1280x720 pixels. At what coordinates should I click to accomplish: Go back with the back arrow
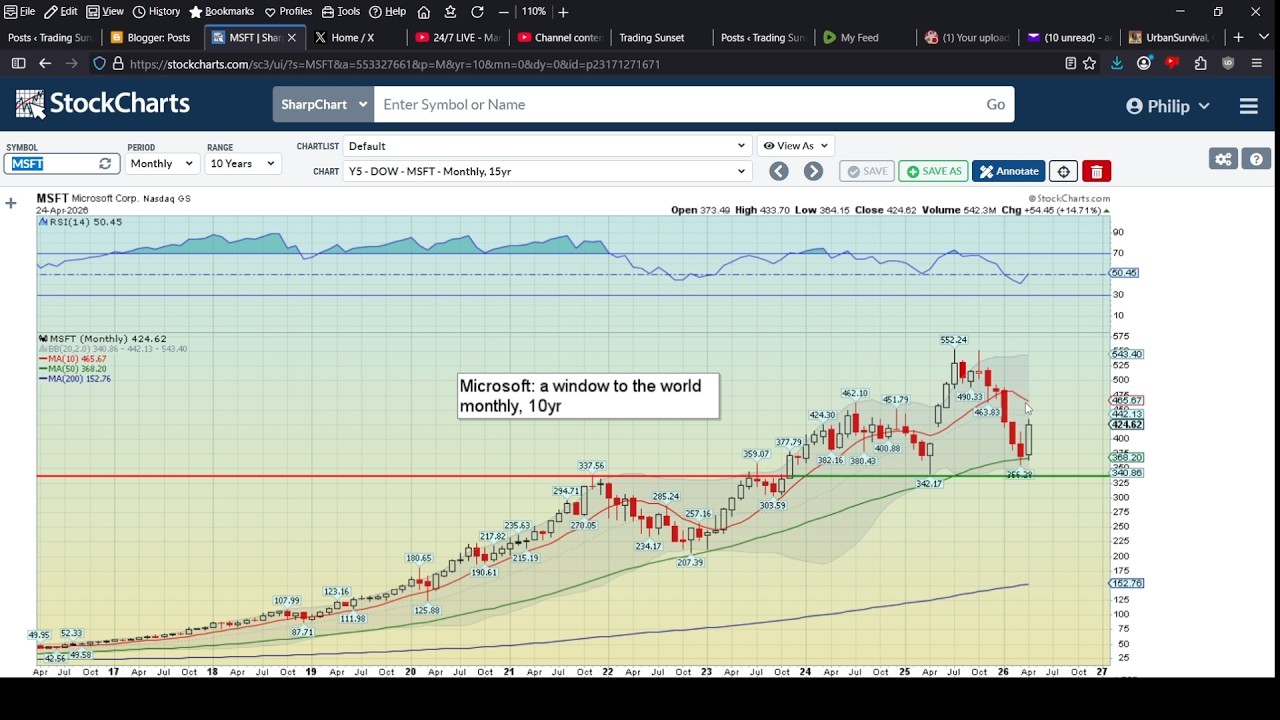(45, 64)
